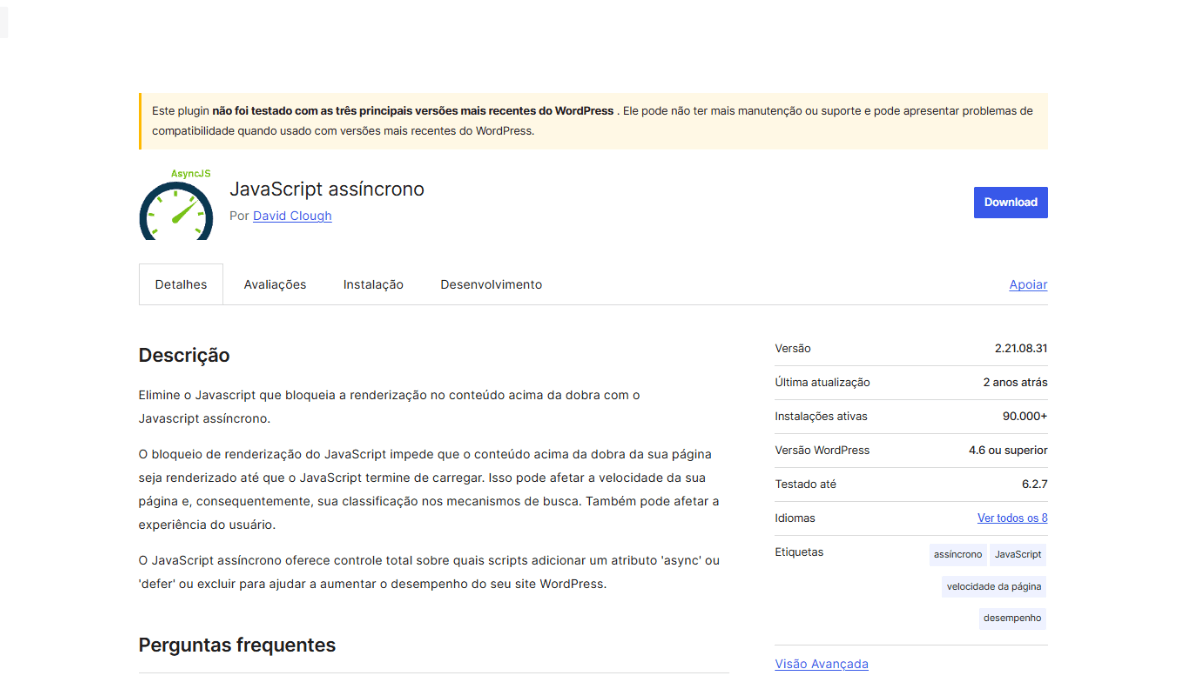The height and width of the screenshot is (675, 1200).
Task: Click the Apoiar link
Action: (1028, 285)
